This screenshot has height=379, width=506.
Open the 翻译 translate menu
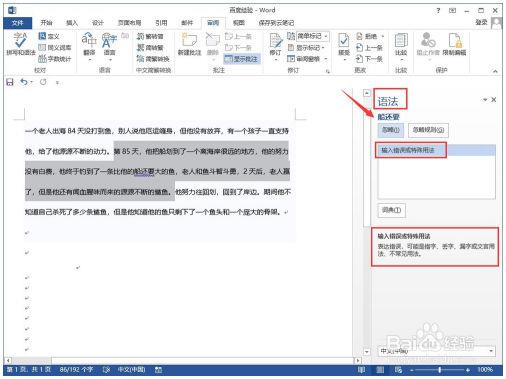tap(89, 47)
